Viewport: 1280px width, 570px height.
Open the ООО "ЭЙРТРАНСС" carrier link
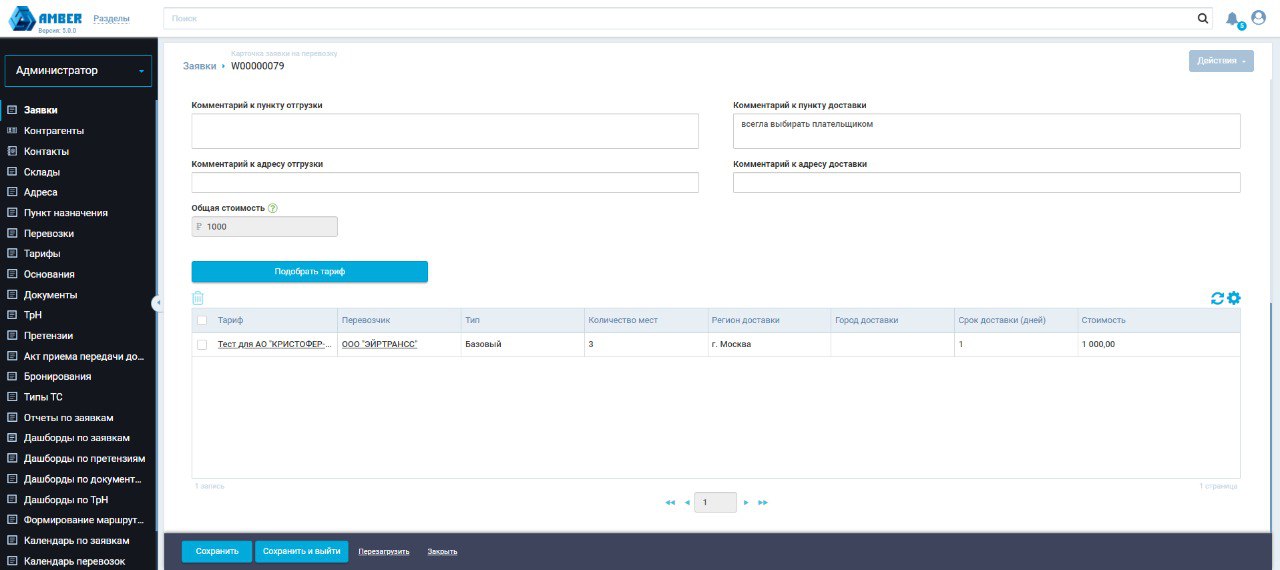[x=379, y=344]
